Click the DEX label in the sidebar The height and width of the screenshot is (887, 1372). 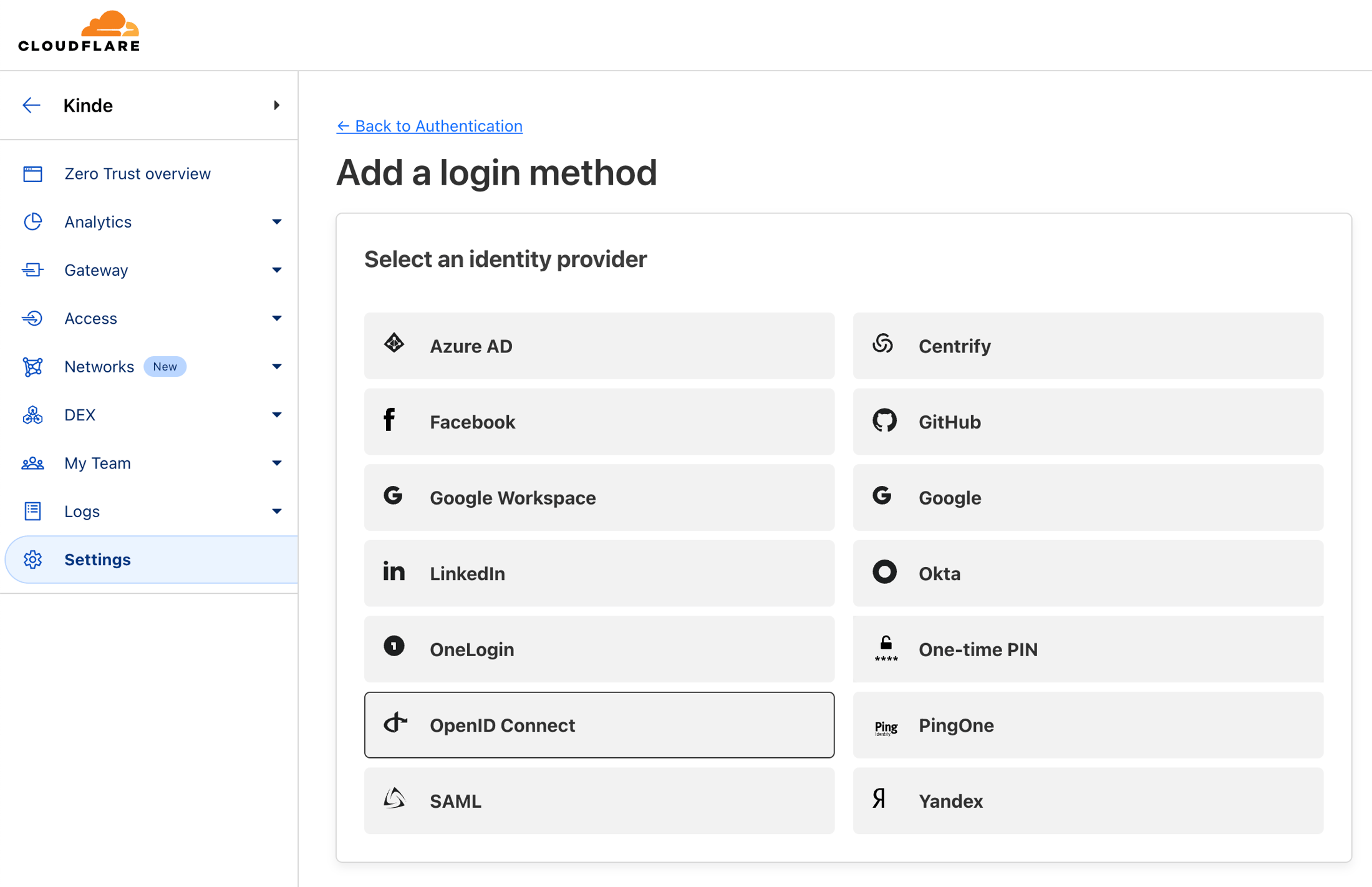tap(80, 415)
